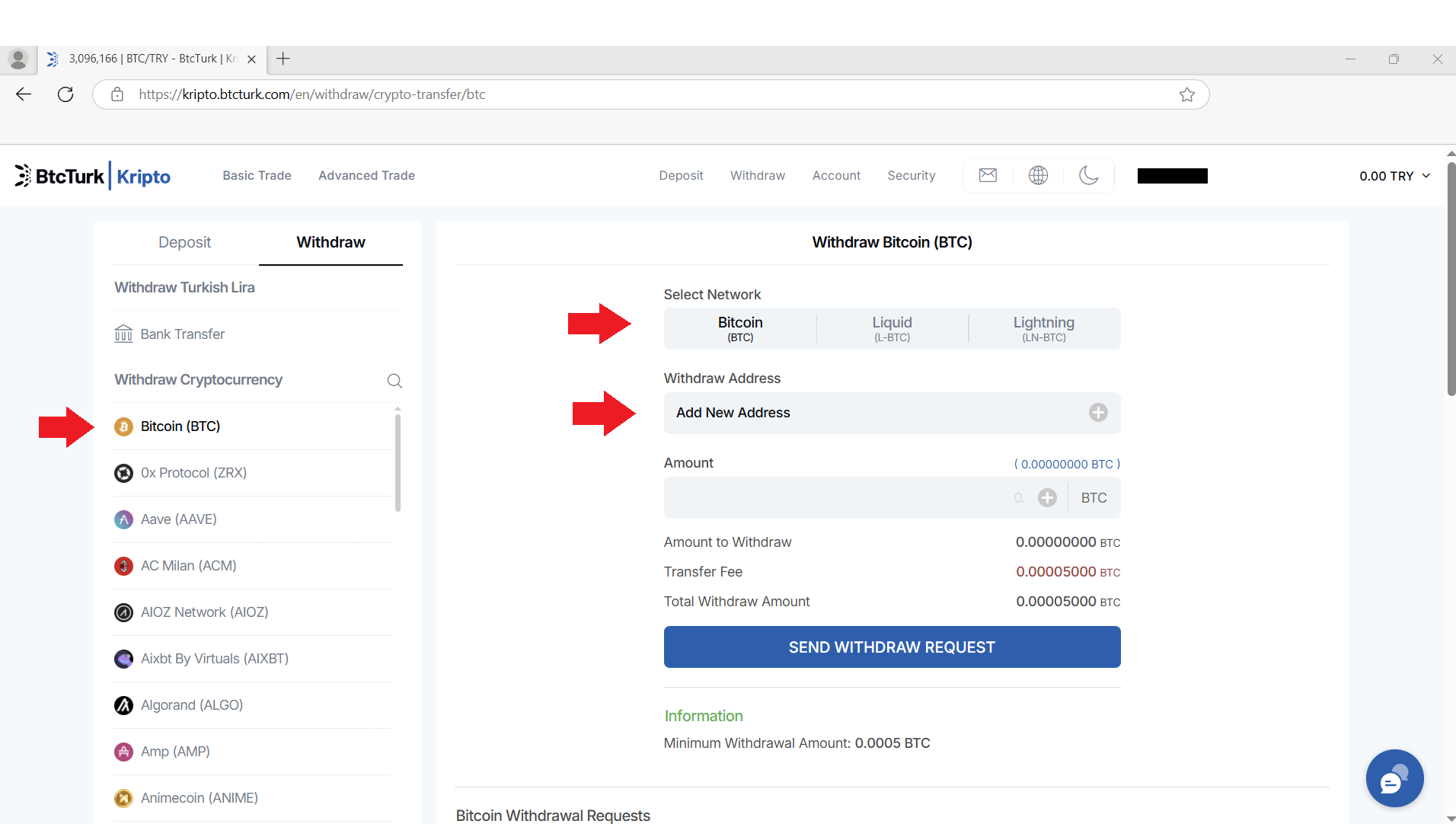Click the BtcTurk Kripto logo
The image size is (1456, 824).
coord(93,176)
